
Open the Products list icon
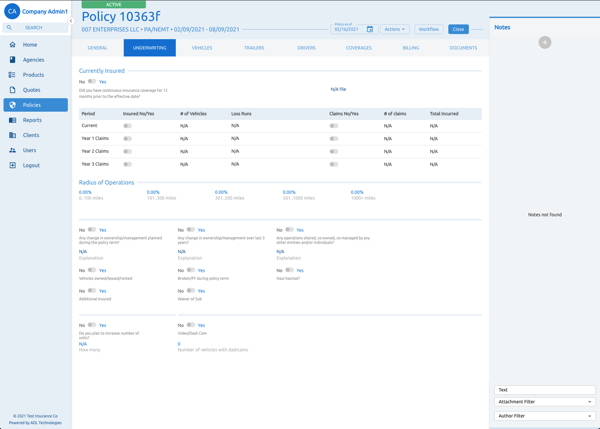pyautogui.click(x=12, y=75)
